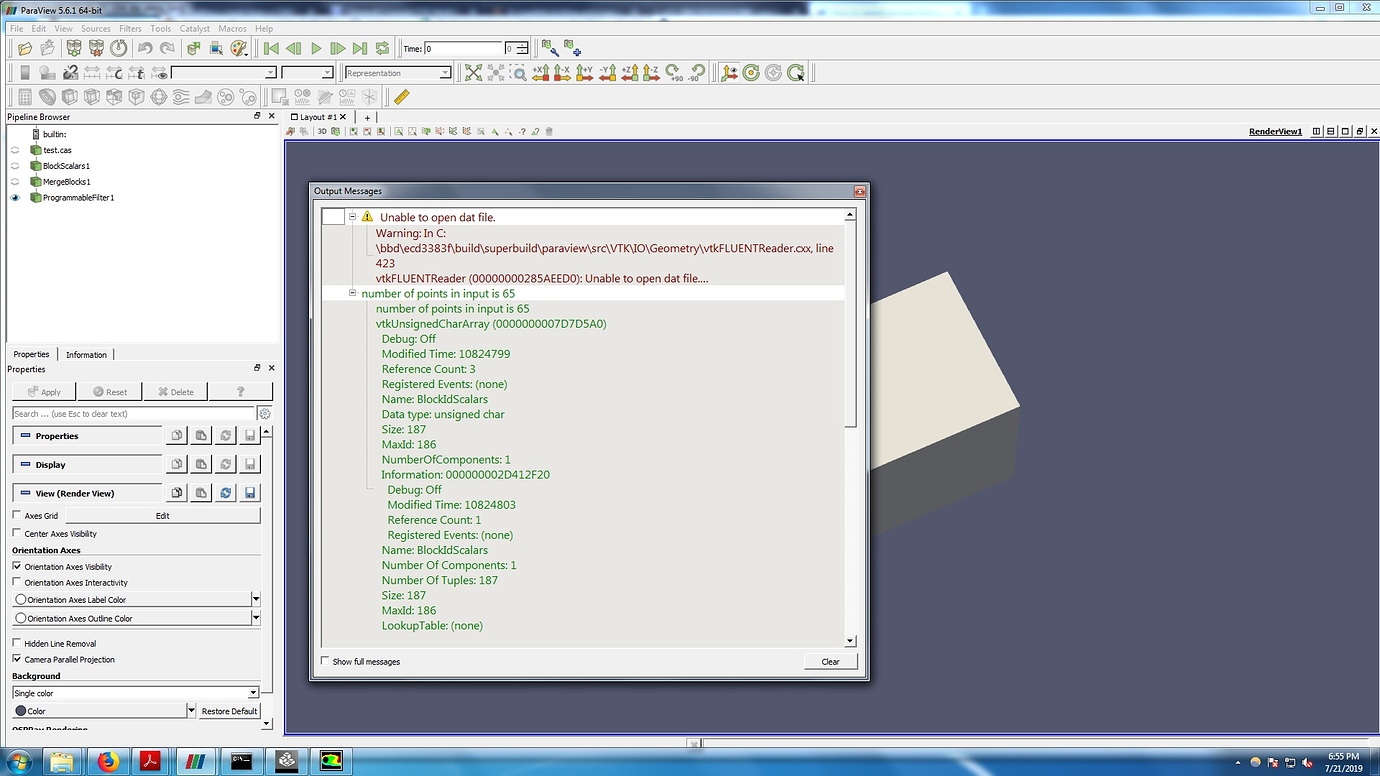
Task: Open the background Color dropdown arrow
Action: [x=191, y=711]
